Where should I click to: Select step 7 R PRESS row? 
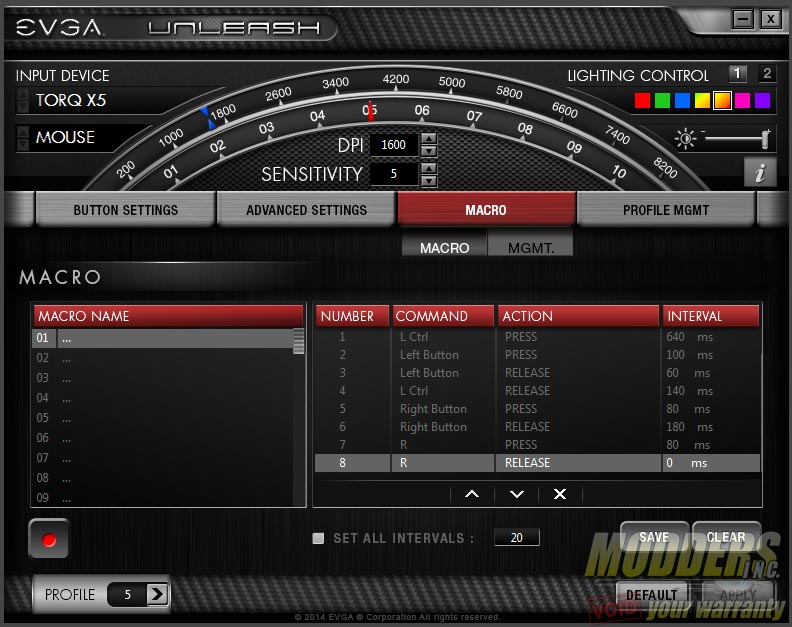click(537, 445)
